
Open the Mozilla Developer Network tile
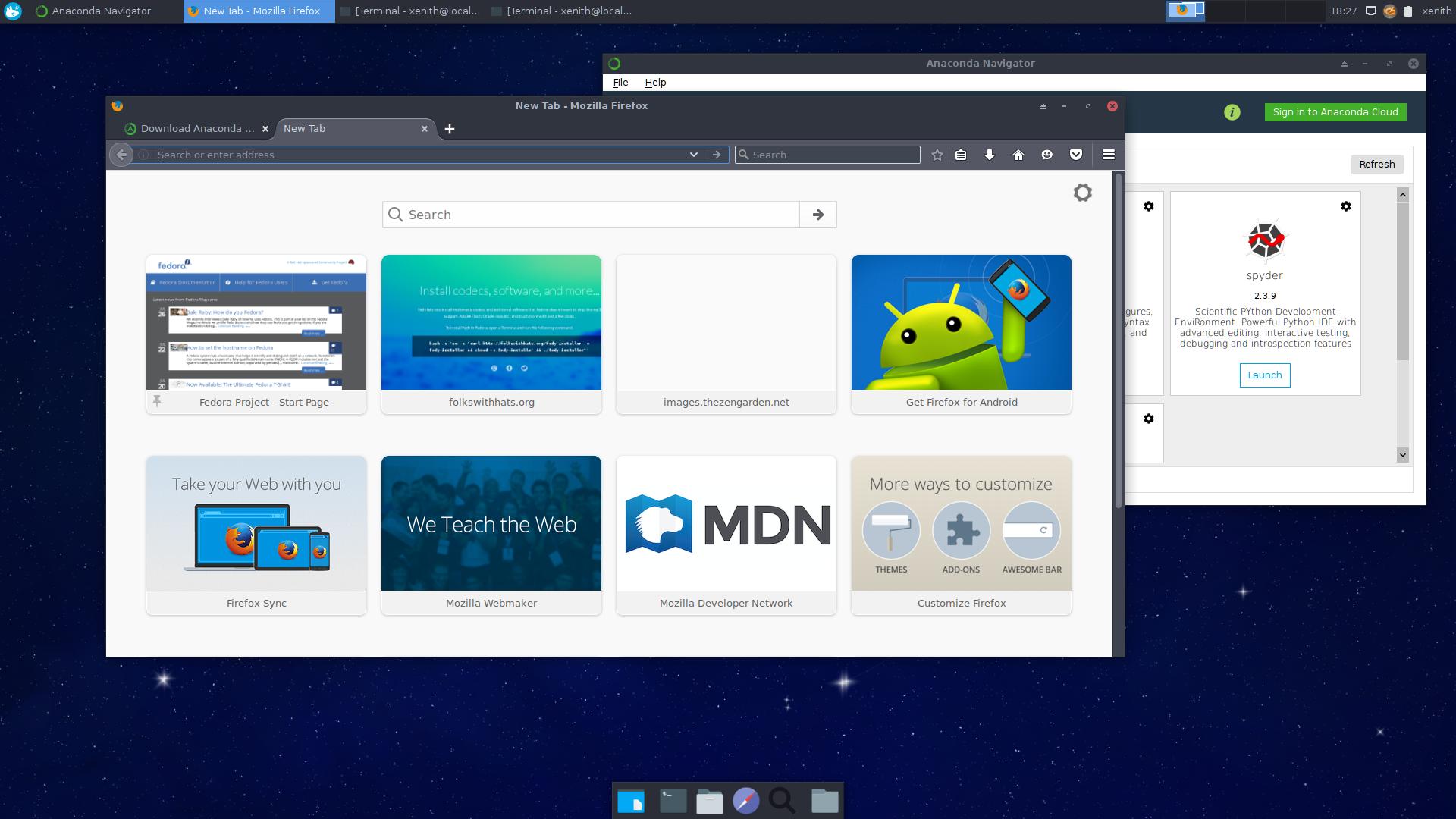pyautogui.click(x=726, y=535)
